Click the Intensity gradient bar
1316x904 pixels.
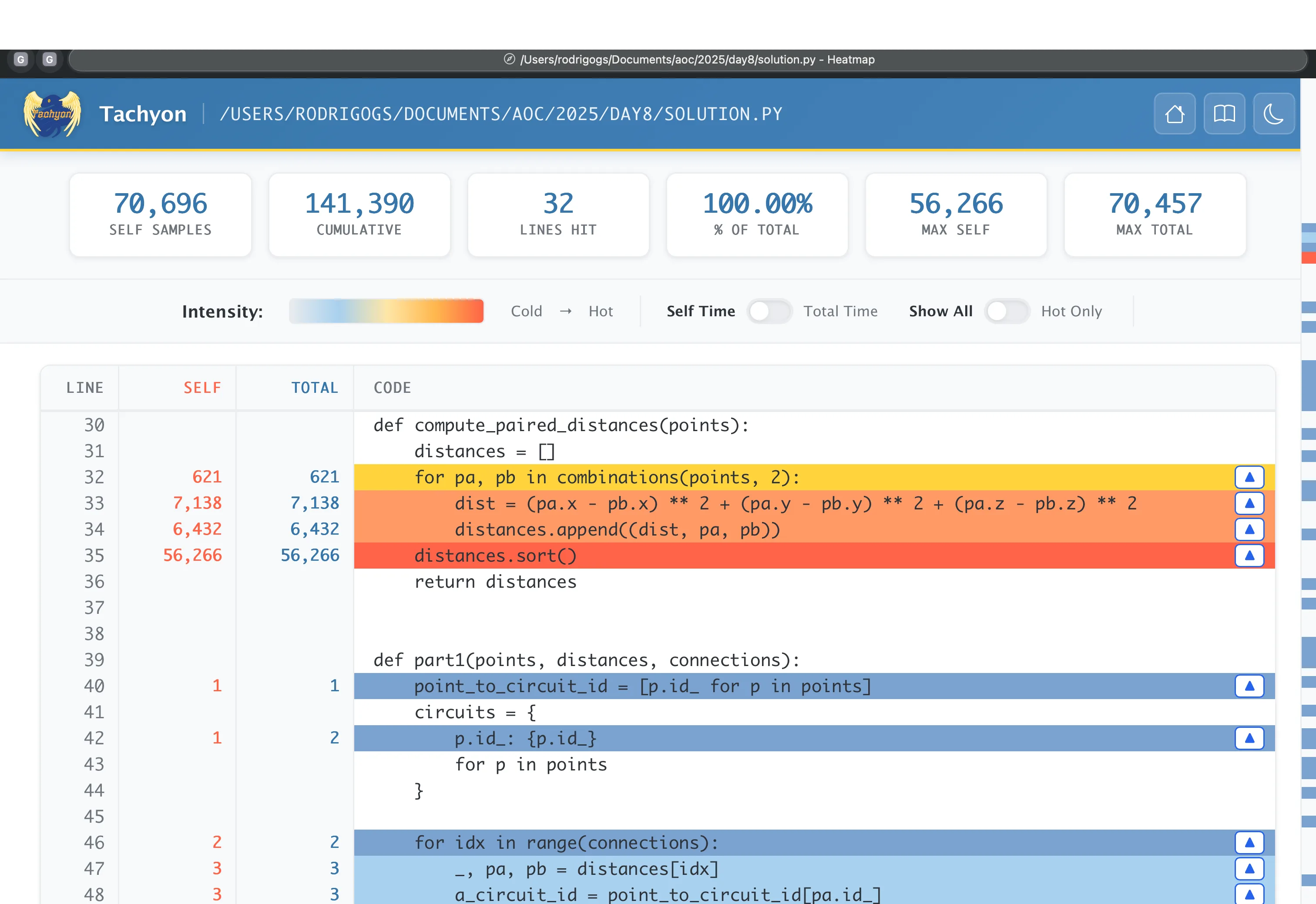(x=386, y=311)
